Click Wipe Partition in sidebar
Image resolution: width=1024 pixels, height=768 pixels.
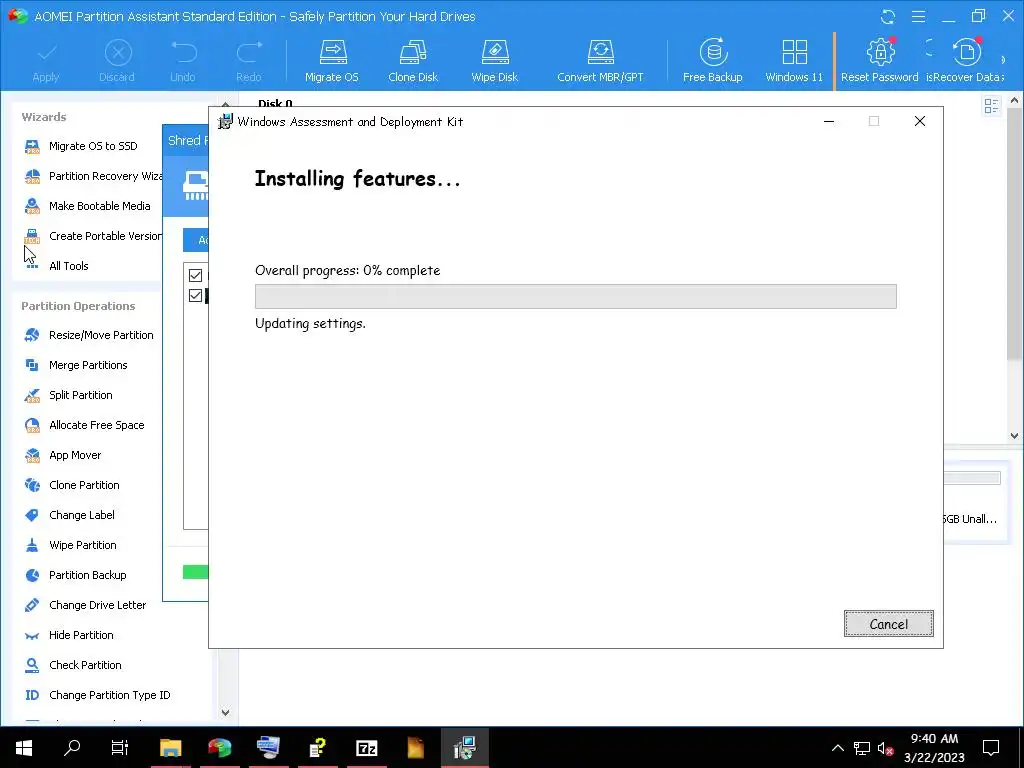click(x=71, y=545)
